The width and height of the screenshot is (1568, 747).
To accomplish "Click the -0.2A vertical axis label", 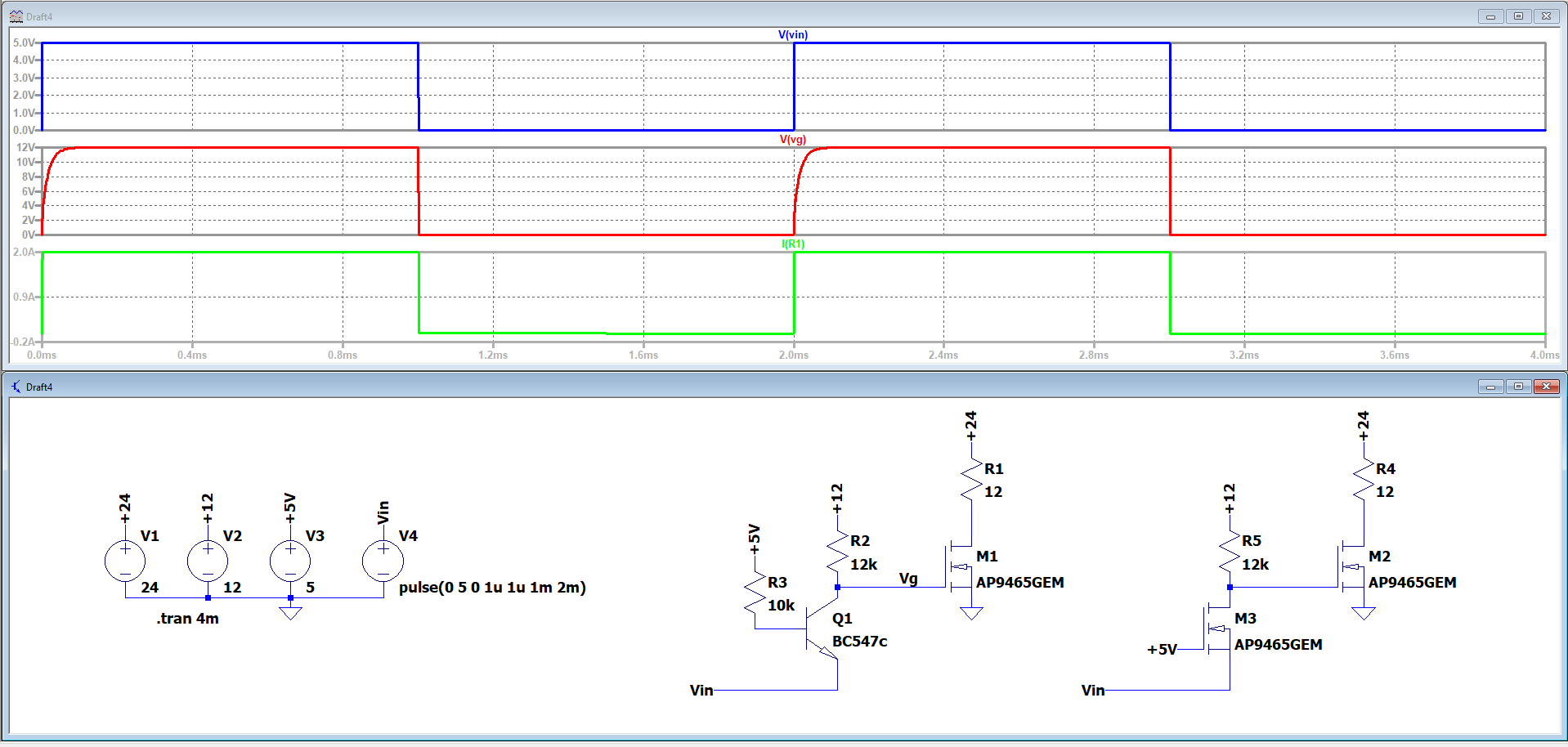I will [x=23, y=342].
